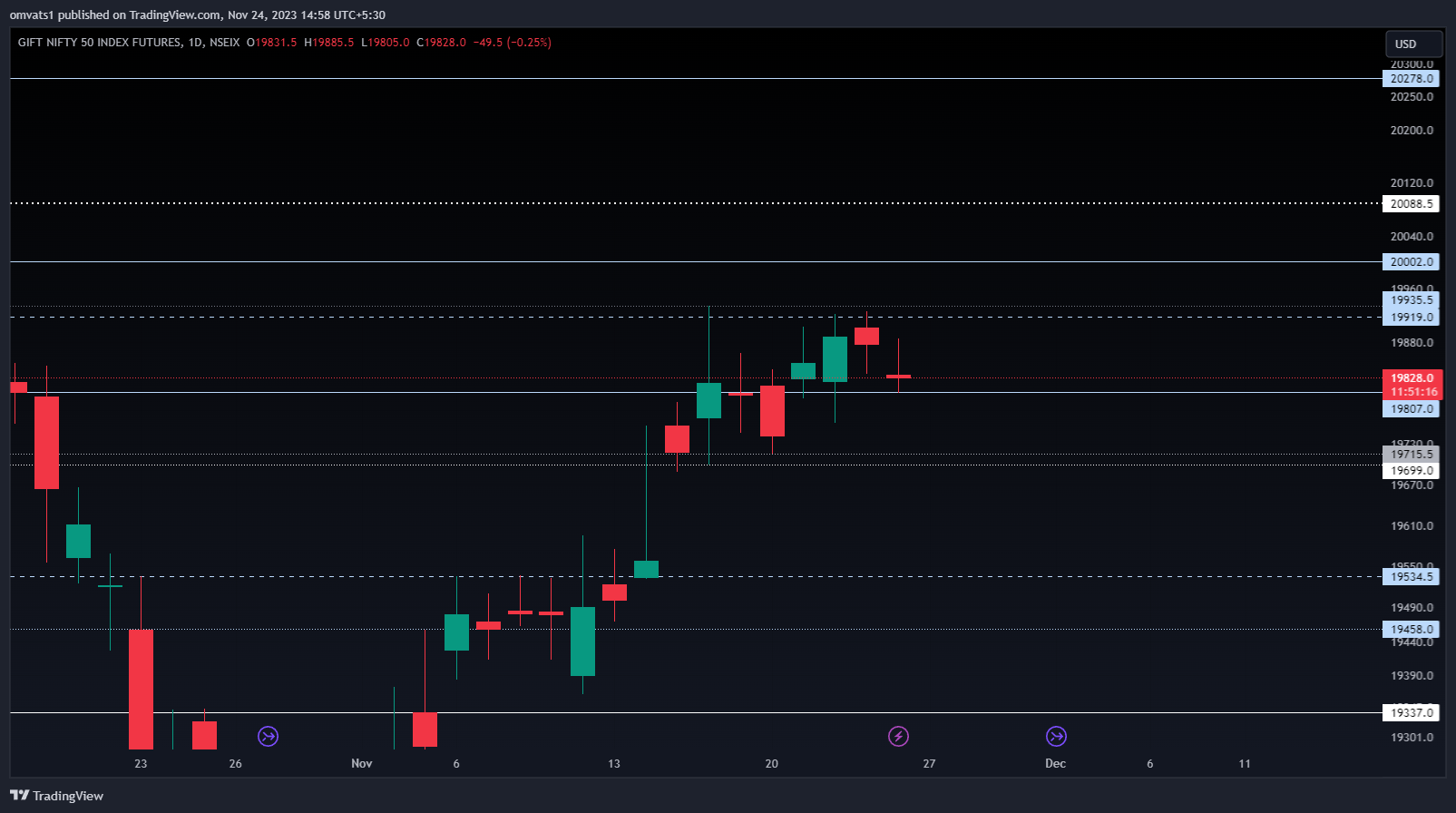1456x813 pixels.
Task: Click the low value L19805.0
Action: pos(385,43)
